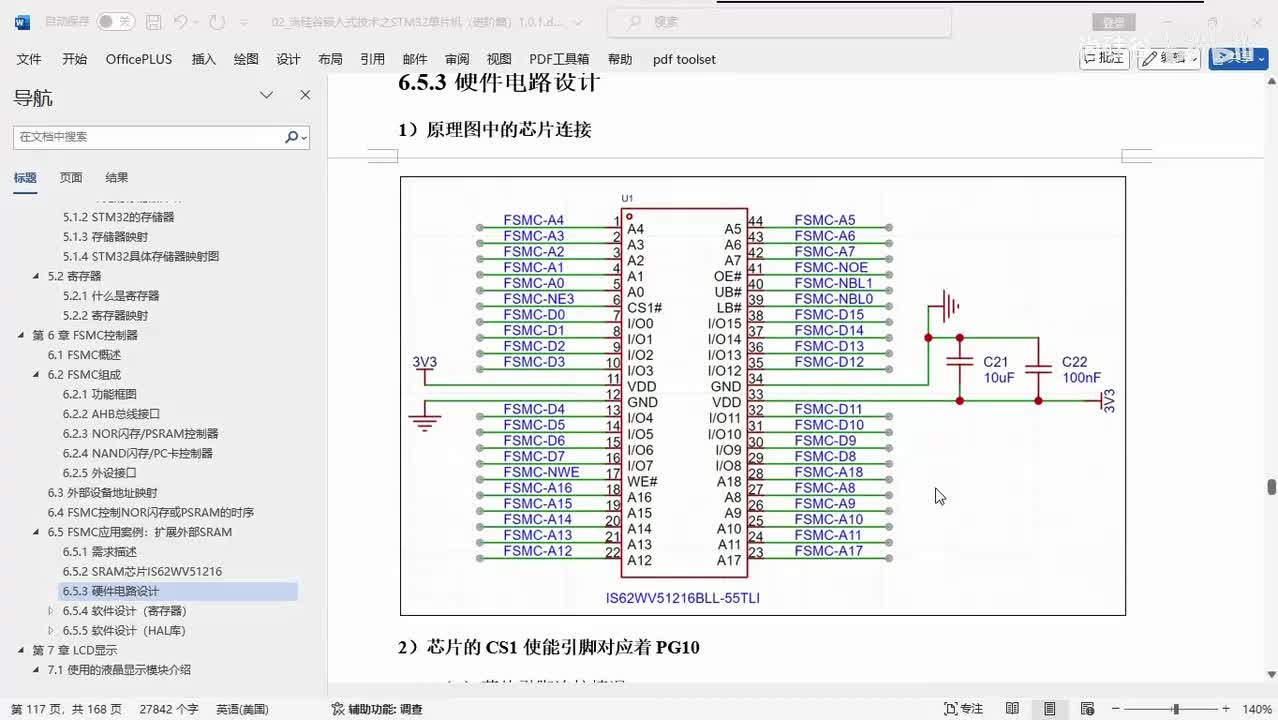The width and height of the screenshot is (1278, 720).
Task: Collapse the 第 7 章 LCD显示 chapter
Action: point(22,650)
